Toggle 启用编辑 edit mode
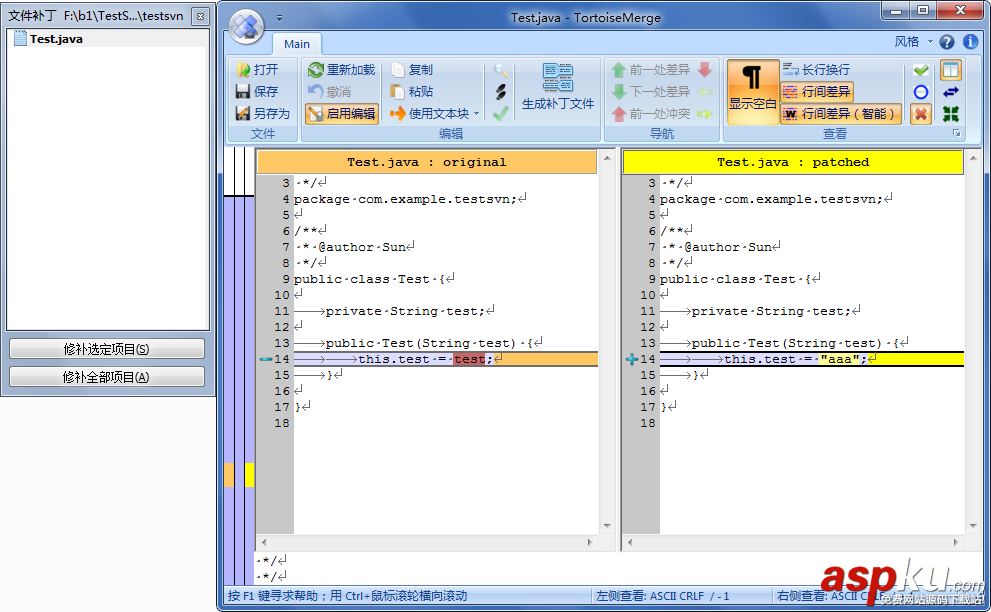This screenshot has width=991, height=612. (x=342, y=114)
